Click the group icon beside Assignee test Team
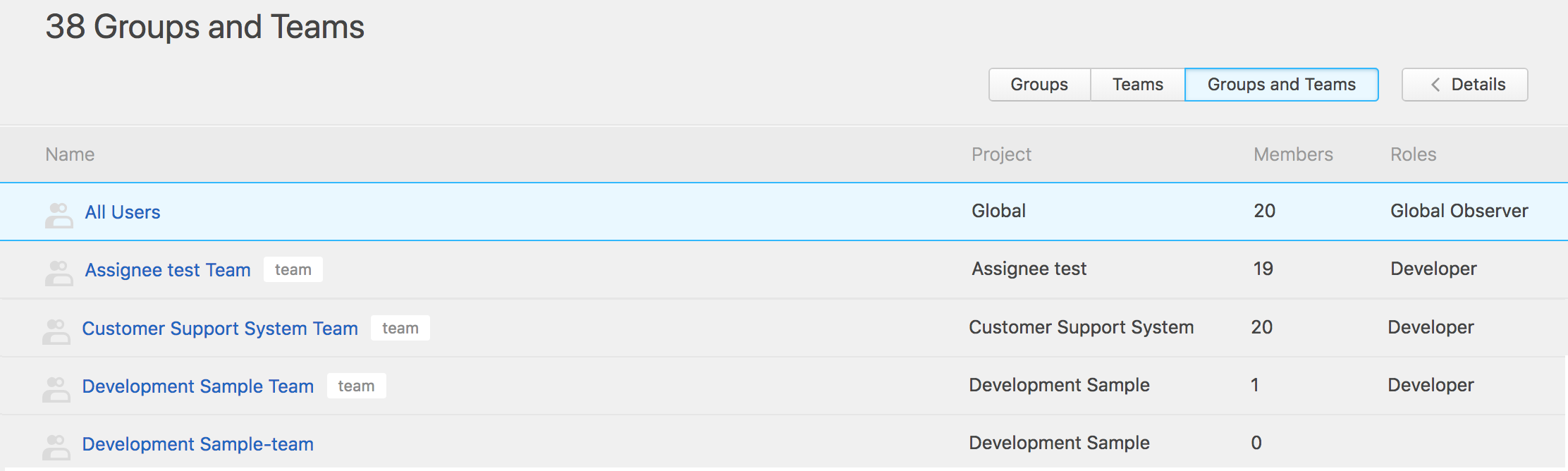Viewport: 1568px width, 471px height. 59,273
